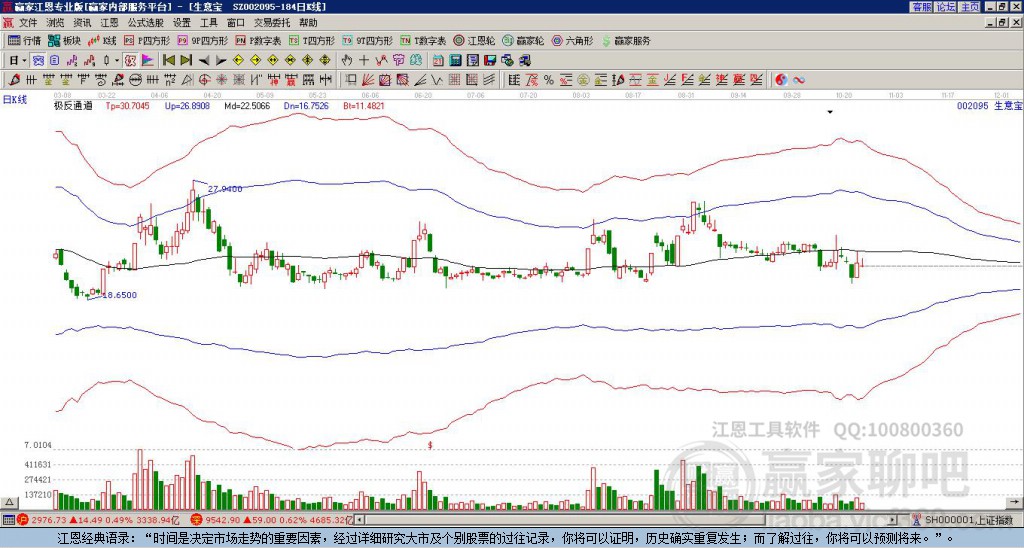Viewport: 1024px width, 548px height.
Task: Select the fan lines tool
Action: pyautogui.click(x=367, y=80)
